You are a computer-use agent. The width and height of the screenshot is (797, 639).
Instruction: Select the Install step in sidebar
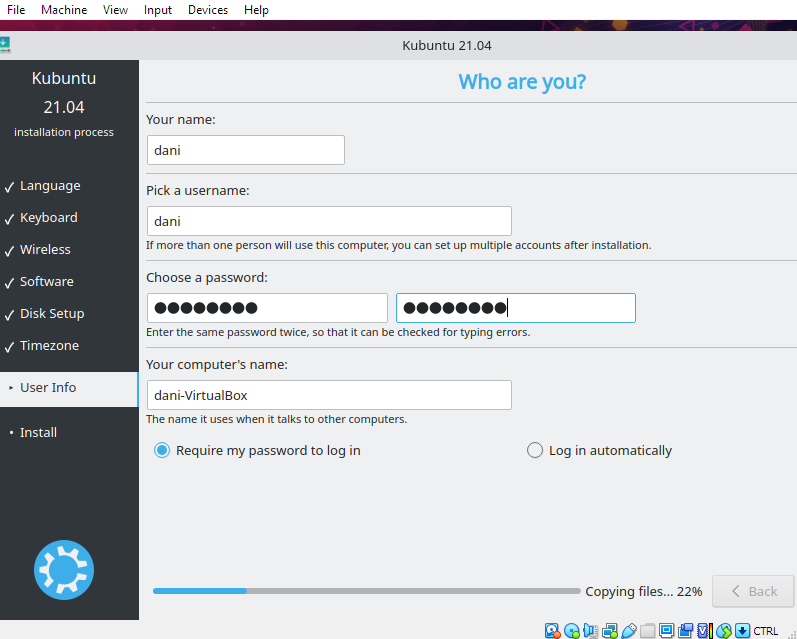coord(38,433)
